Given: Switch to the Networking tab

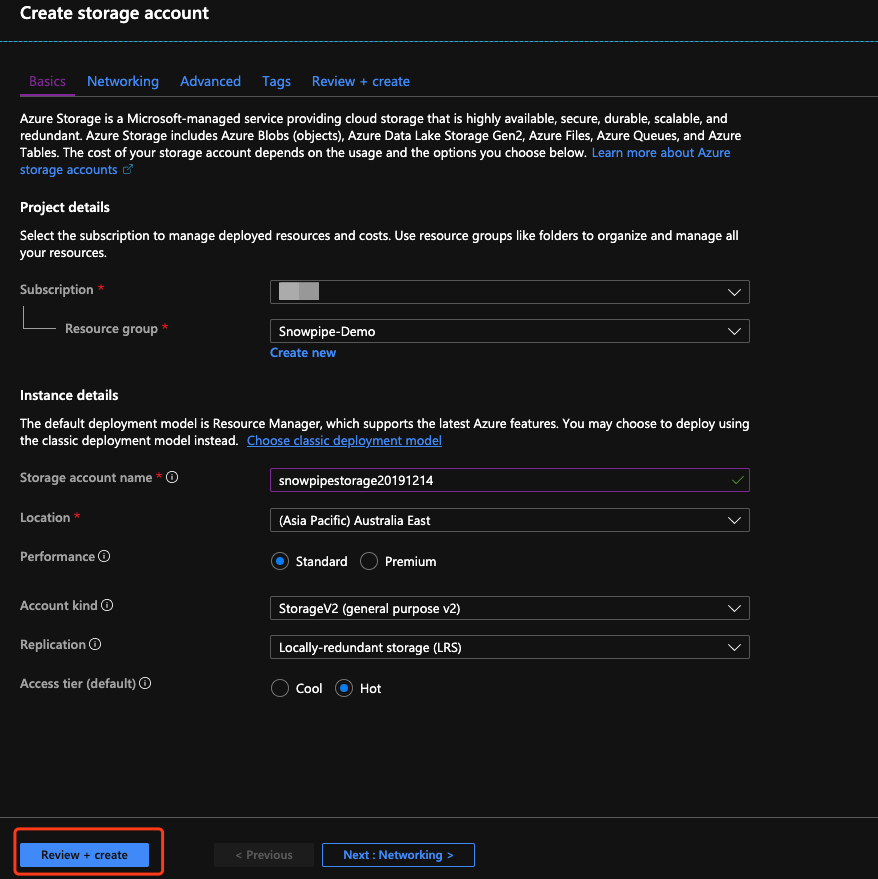Looking at the screenshot, I should (123, 81).
